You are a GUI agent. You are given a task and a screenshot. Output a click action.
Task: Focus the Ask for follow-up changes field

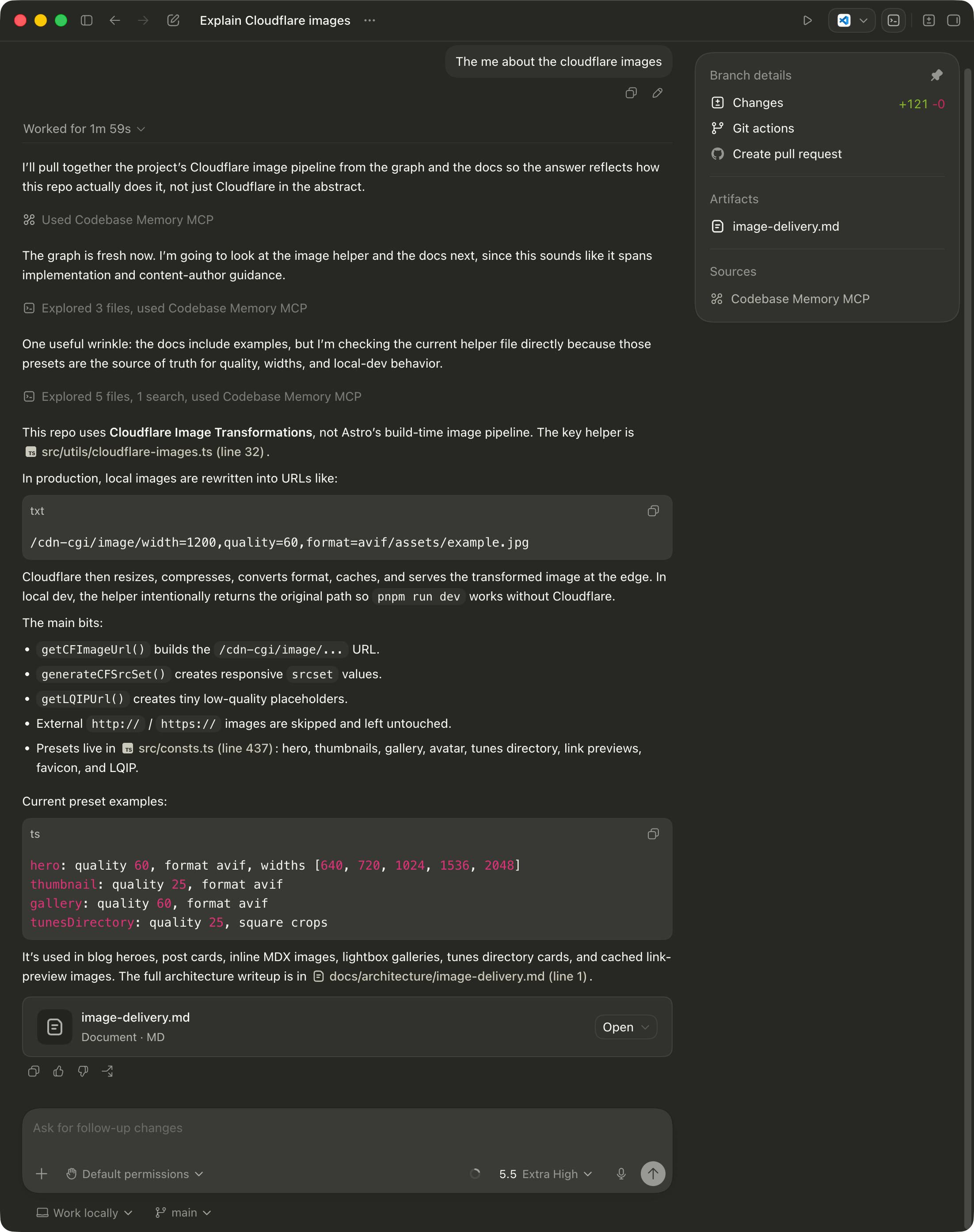(x=347, y=1128)
